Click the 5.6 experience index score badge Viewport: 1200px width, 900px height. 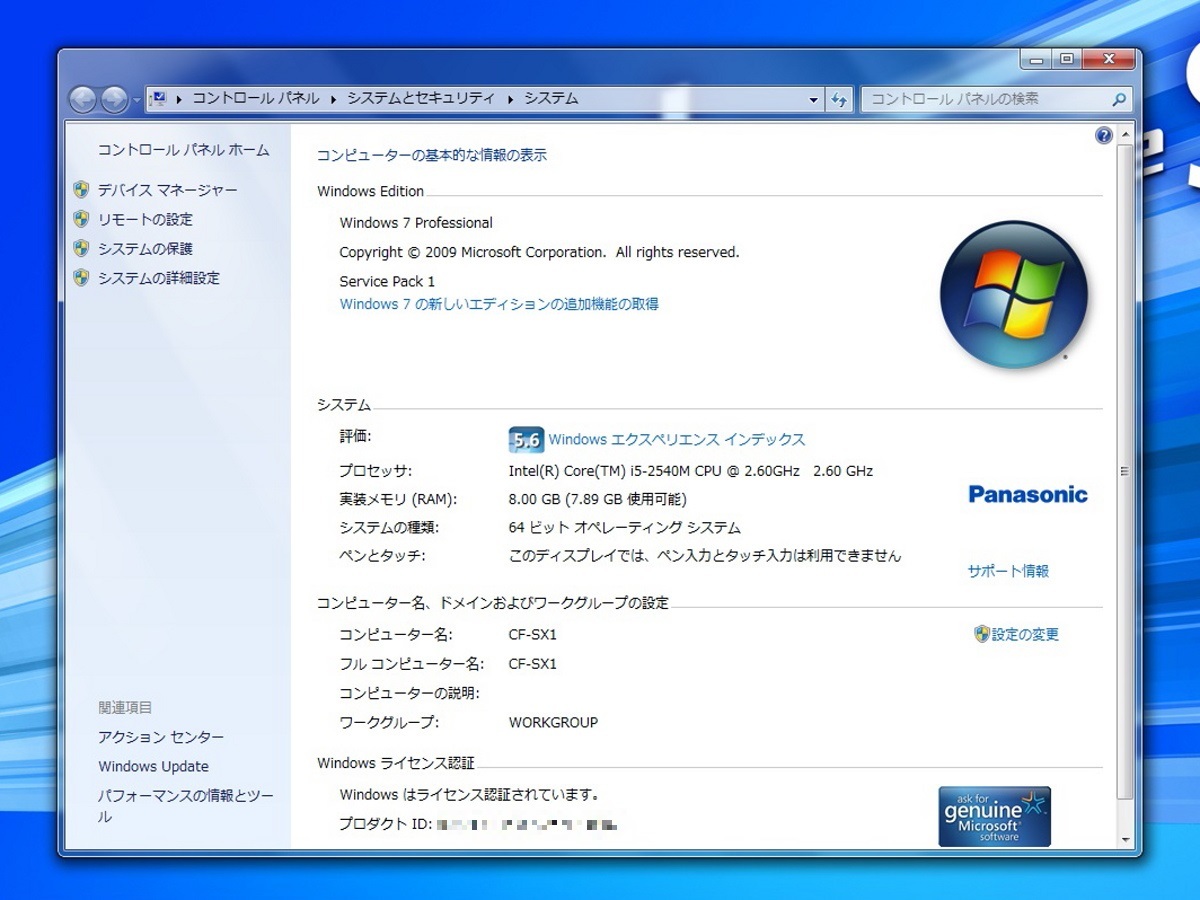526,440
